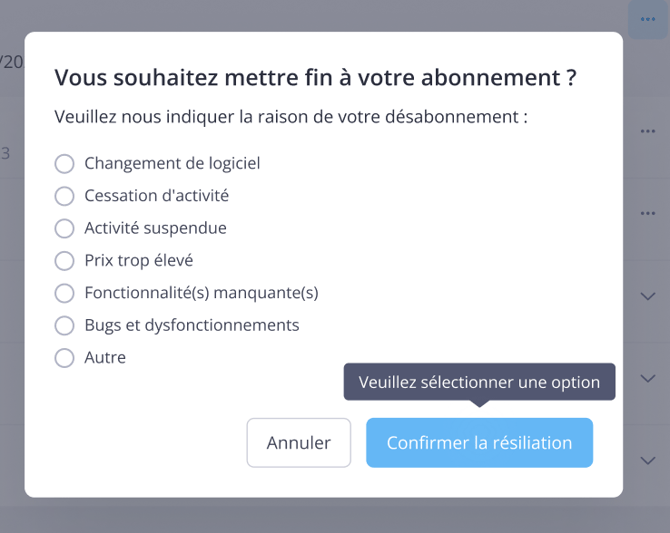Choose 'Cessation d'activité' as the reason
The image size is (670, 533).
click(x=65, y=196)
